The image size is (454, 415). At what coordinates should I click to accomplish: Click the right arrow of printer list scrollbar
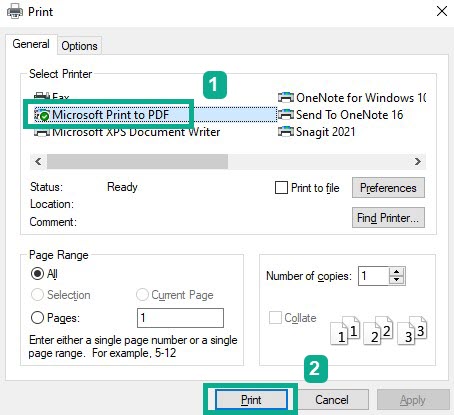point(418,162)
